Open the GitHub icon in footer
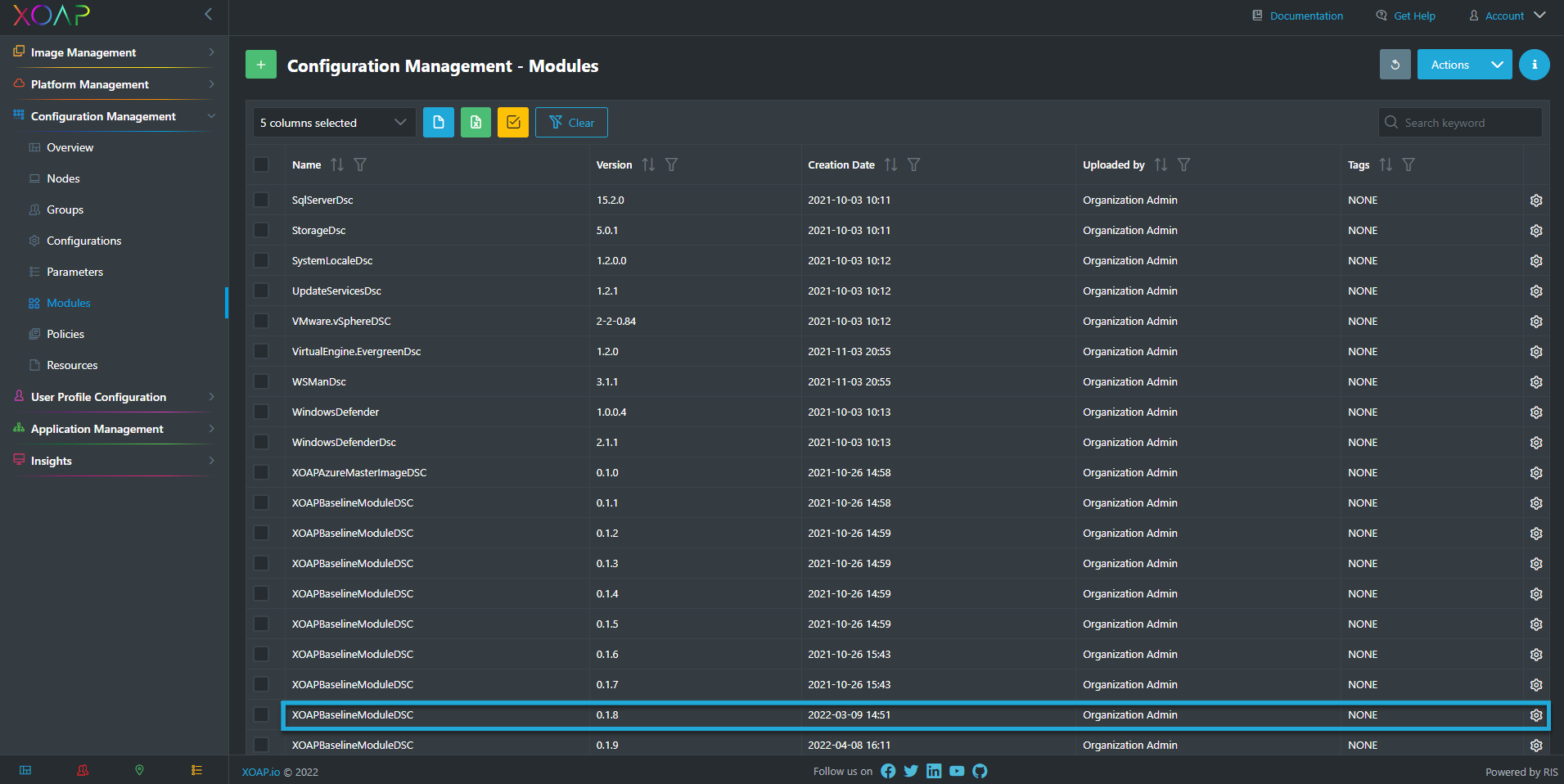Screen dimensions: 1564x784 [x=980, y=771]
